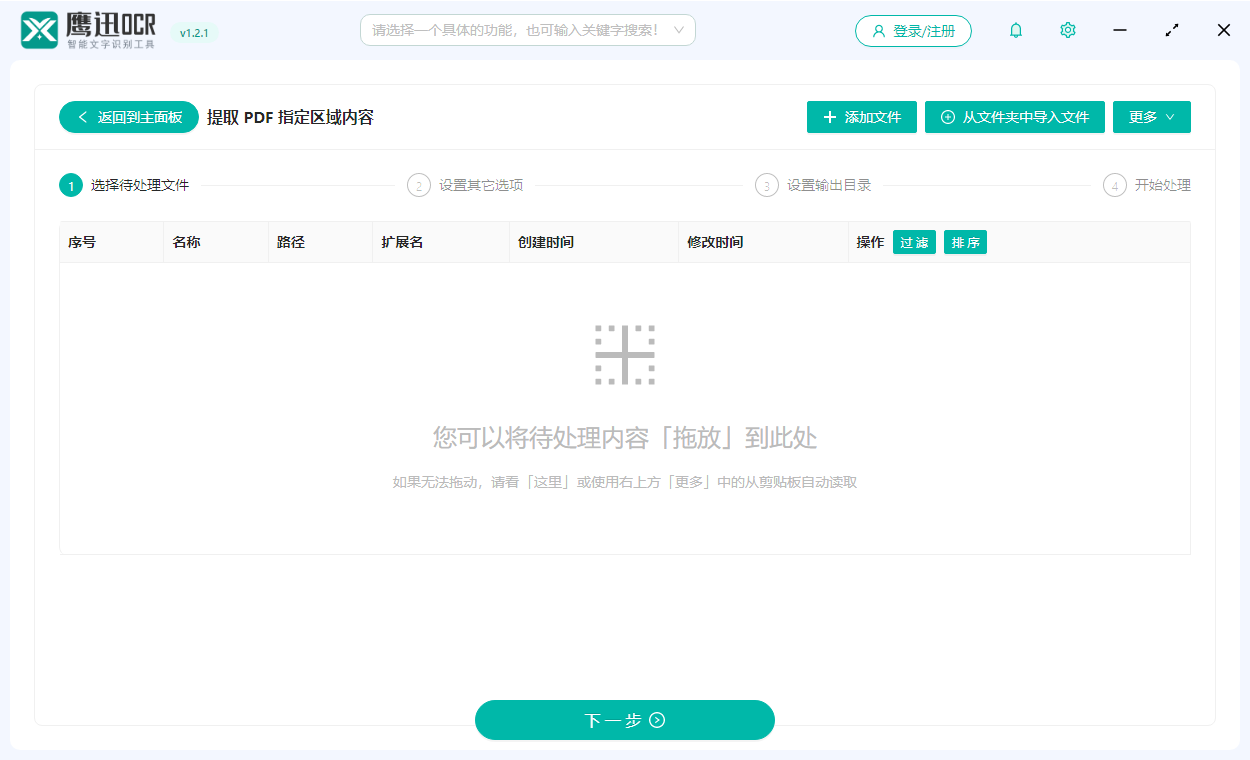Viewport: 1250px width, 760px height.
Task: Click the 鹰迅OCR logo icon
Action: tap(40, 31)
